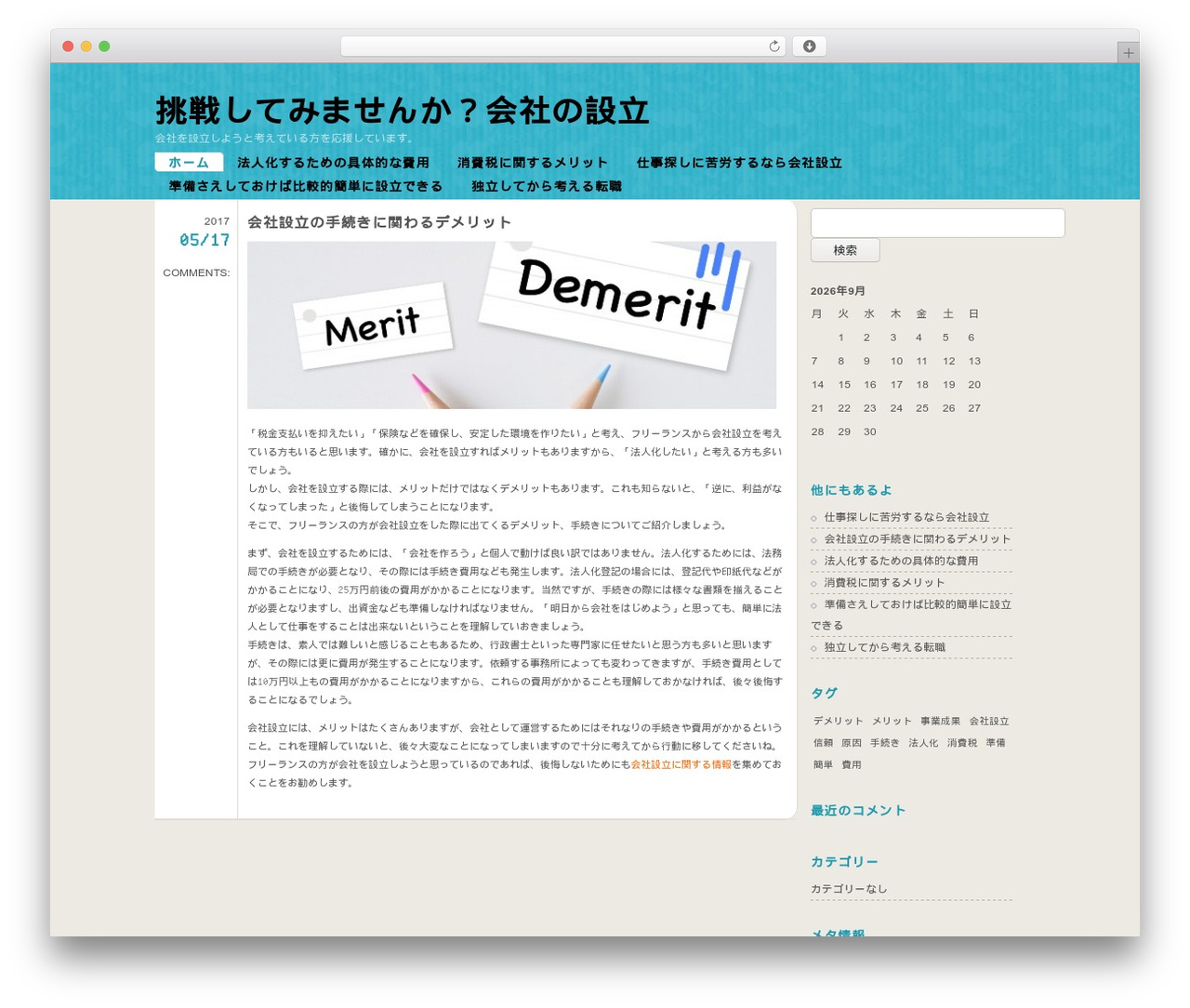This screenshot has width=1190, height=1008.
Task: Open 準備さえしておけば比較的簡単に設立できる menu item
Action: pos(306,186)
